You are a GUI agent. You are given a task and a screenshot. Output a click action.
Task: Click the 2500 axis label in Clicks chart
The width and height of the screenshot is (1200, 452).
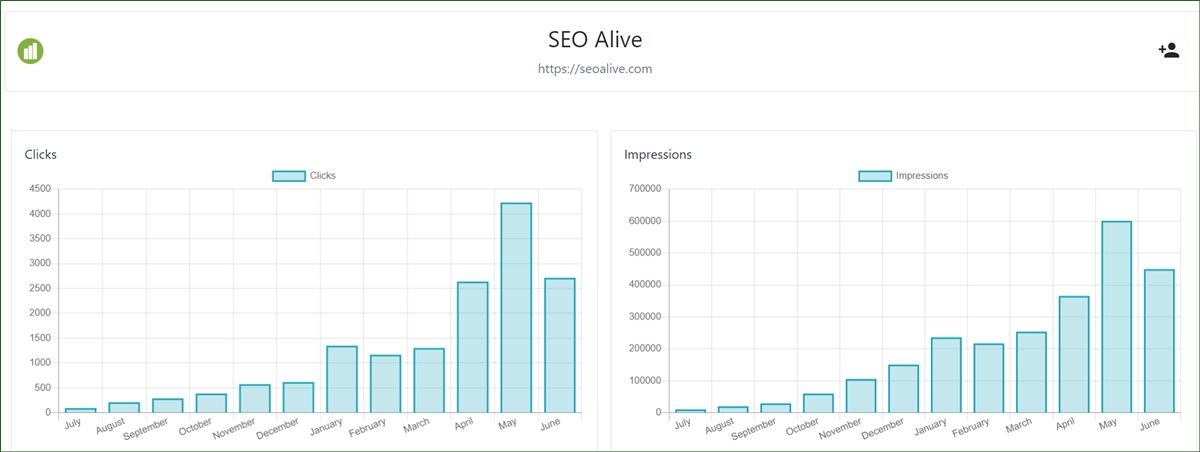point(39,288)
